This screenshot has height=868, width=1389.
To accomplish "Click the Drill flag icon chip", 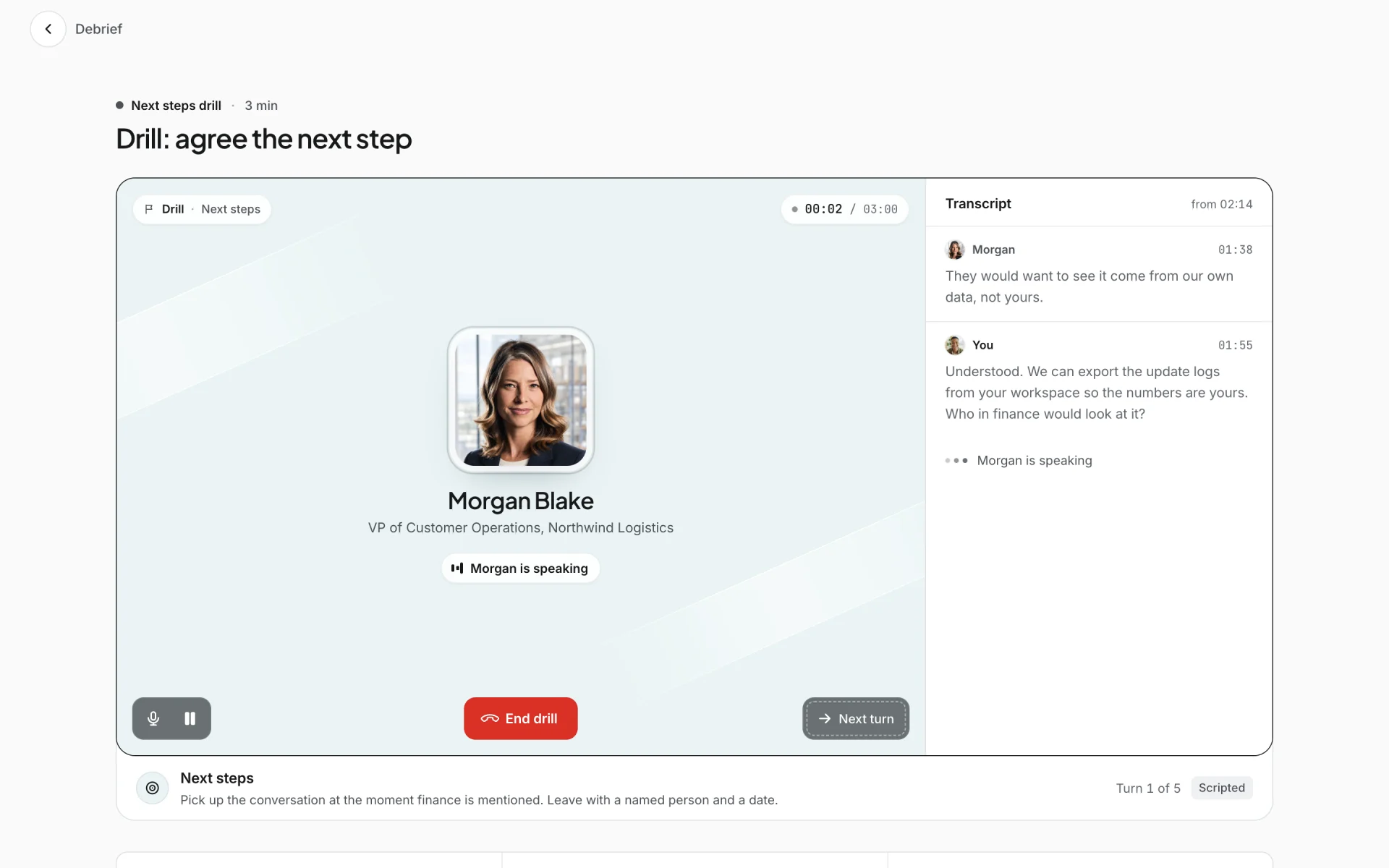I will (x=202, y=209).
